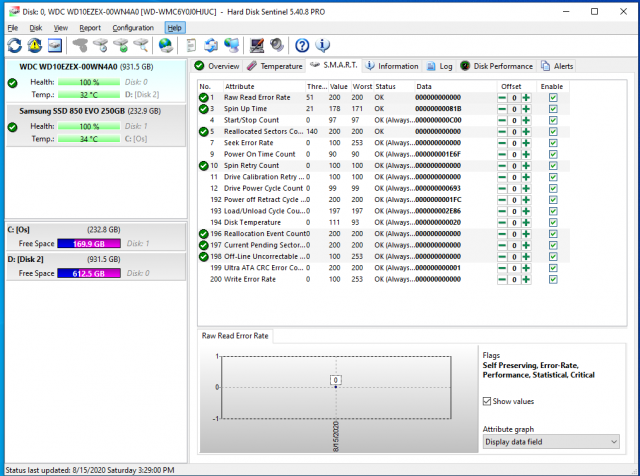The width and height of the screenshot is (640, 476).
Task: Open the Configuration menu
Action: click(x=133, y=28)
